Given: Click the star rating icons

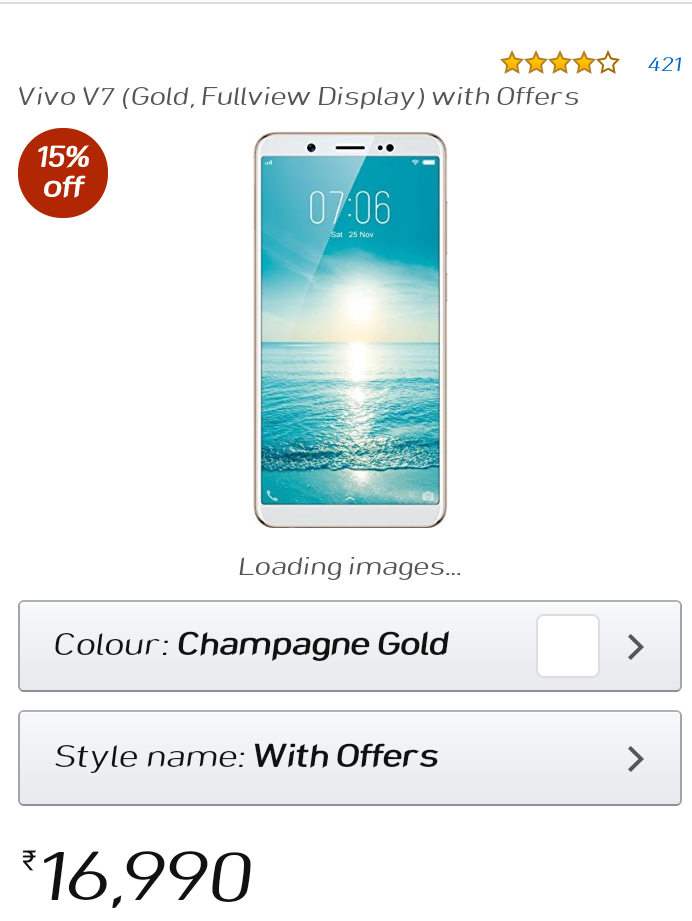Looking at the screenshot, I should coord(560,63).
